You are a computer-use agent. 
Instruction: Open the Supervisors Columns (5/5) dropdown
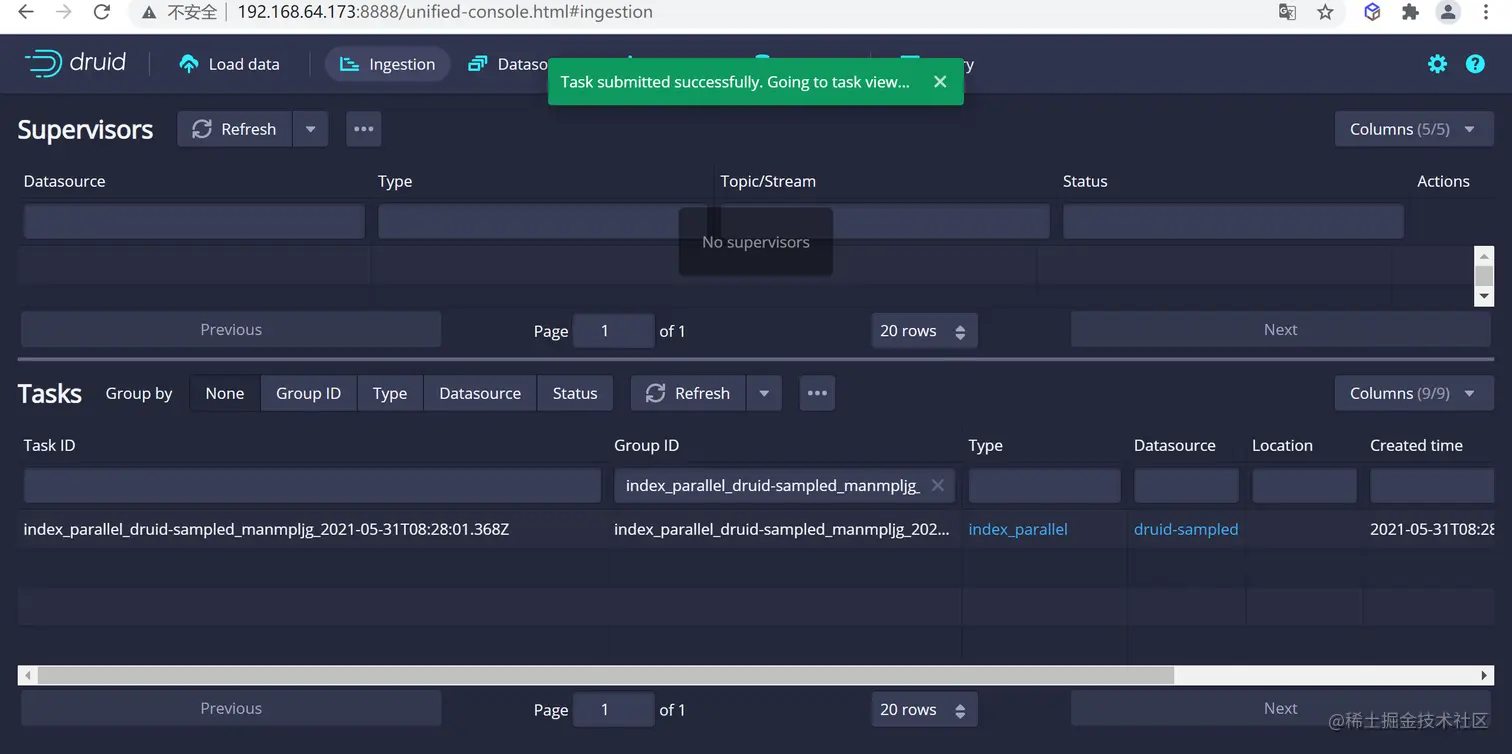point(1414,129)
